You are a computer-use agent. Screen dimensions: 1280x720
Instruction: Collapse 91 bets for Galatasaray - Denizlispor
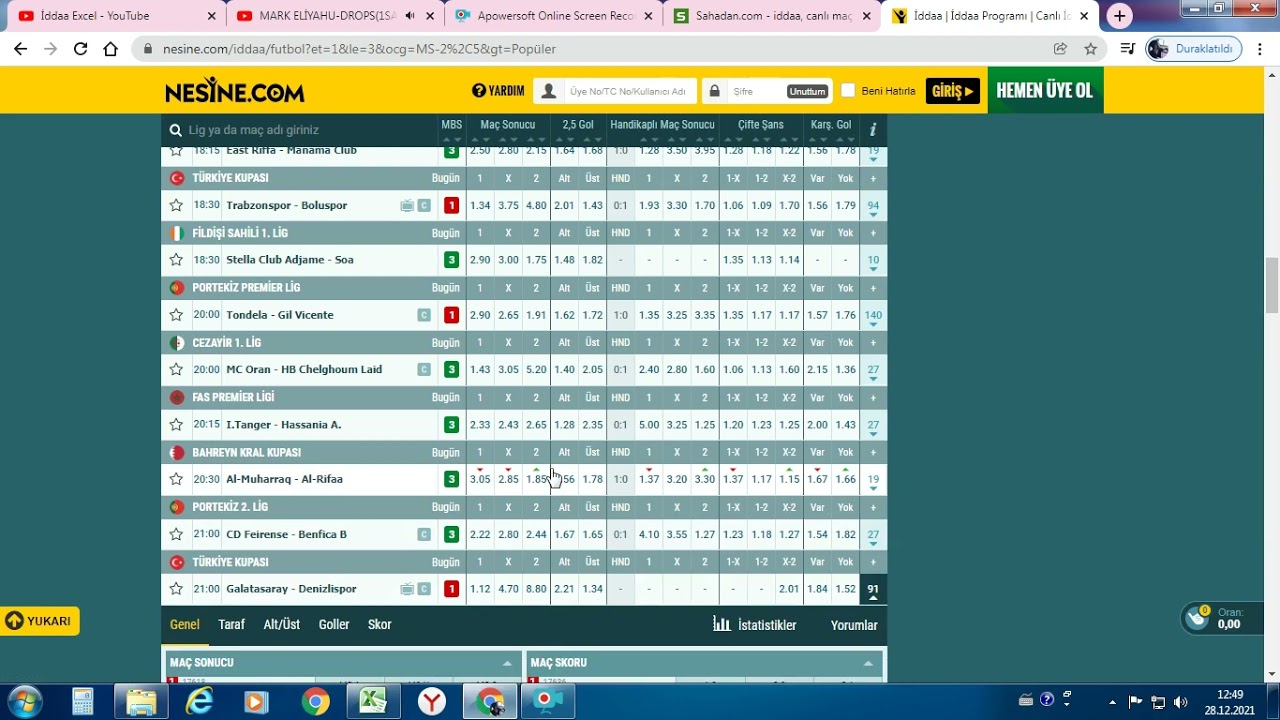pyautogui.click(x=873, y=590)
